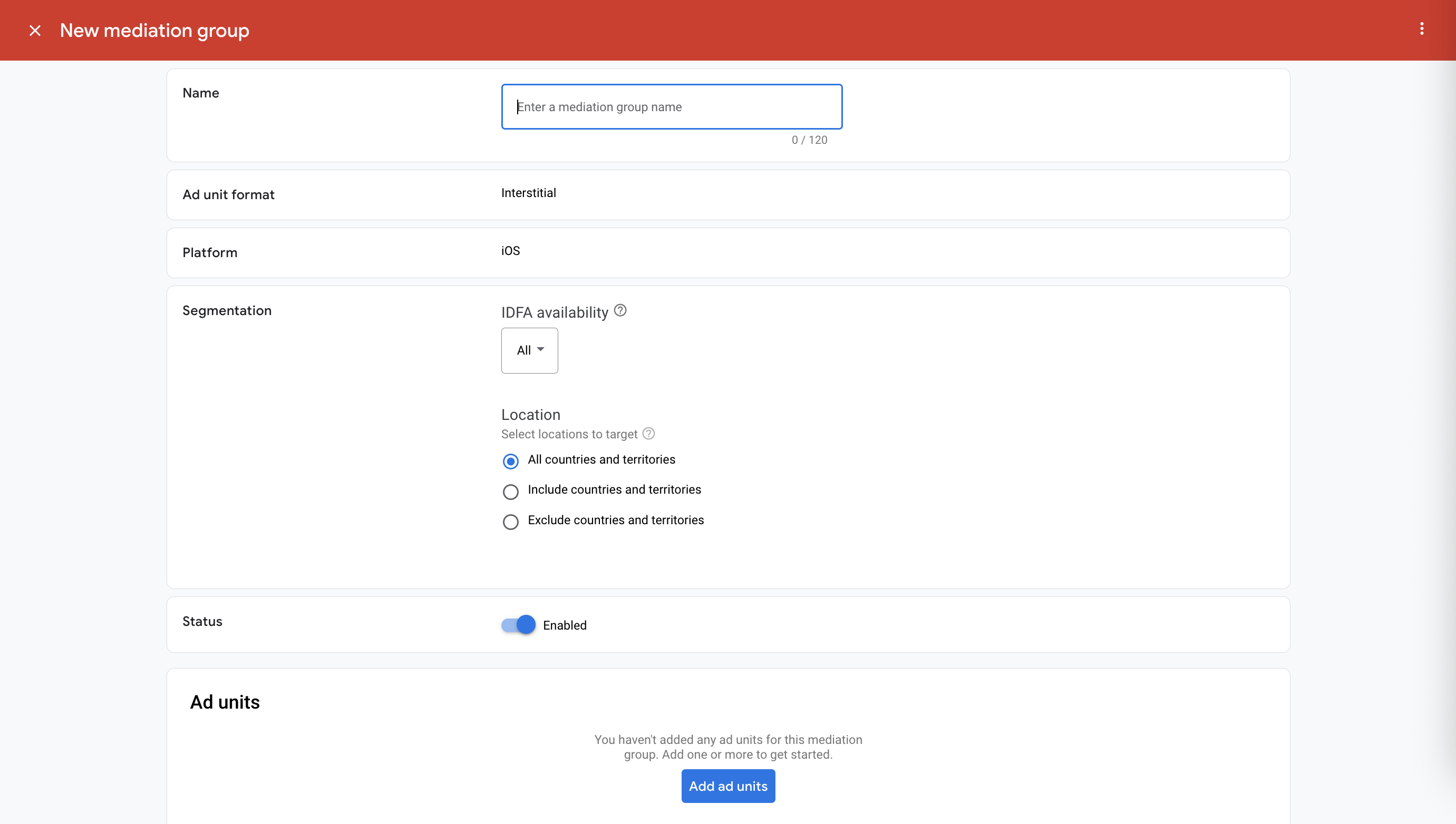Image resolution: width=1456 pixels, height=824 pixels.
Task: Click the Add ad units button
Action: 727,786
